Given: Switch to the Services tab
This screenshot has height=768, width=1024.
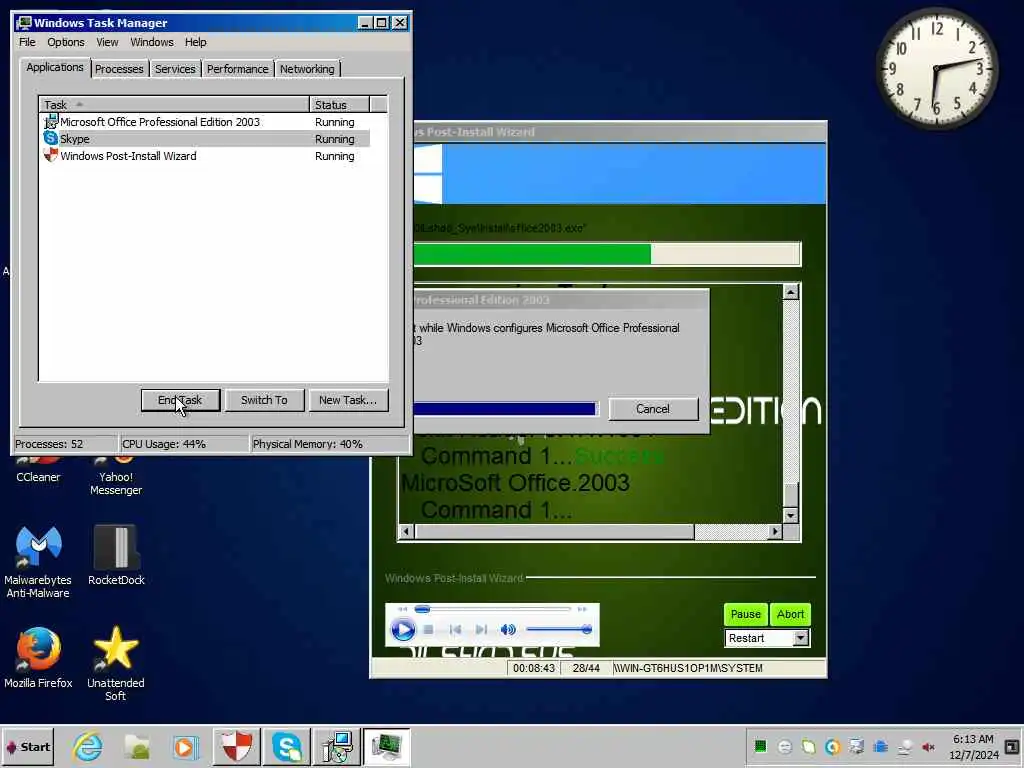Looking at the screenshot, I should click(175, 69).
